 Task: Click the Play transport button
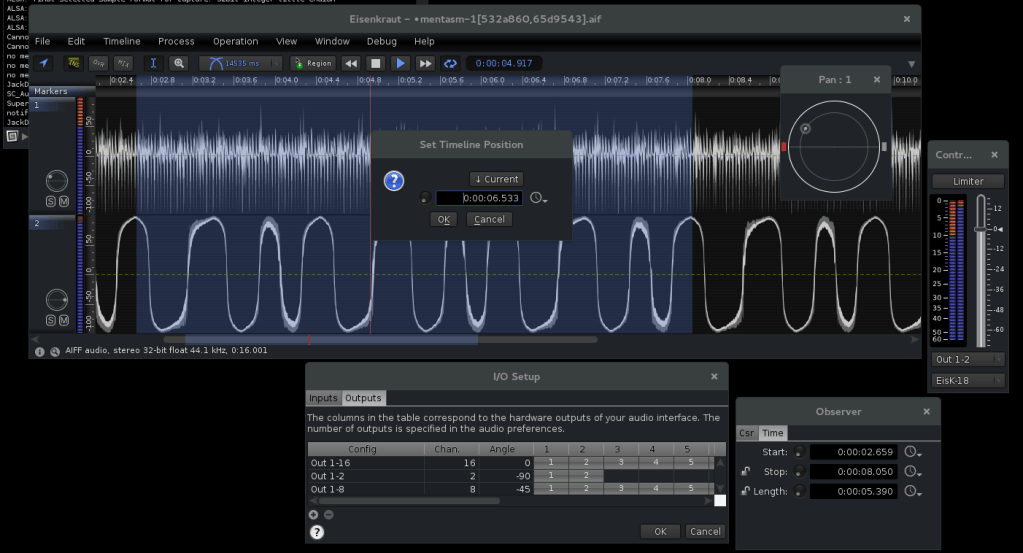pyautogui.click(x=401, y=63)
